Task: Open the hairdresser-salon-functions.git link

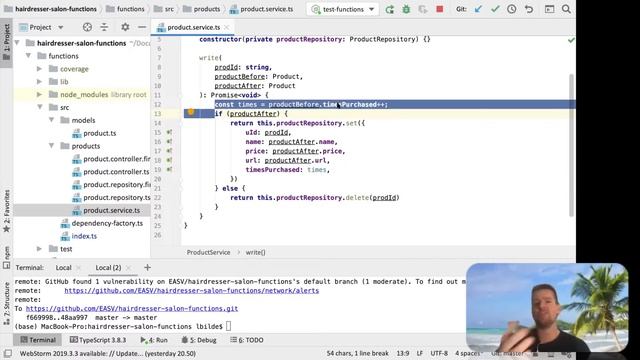Action: 132,309
